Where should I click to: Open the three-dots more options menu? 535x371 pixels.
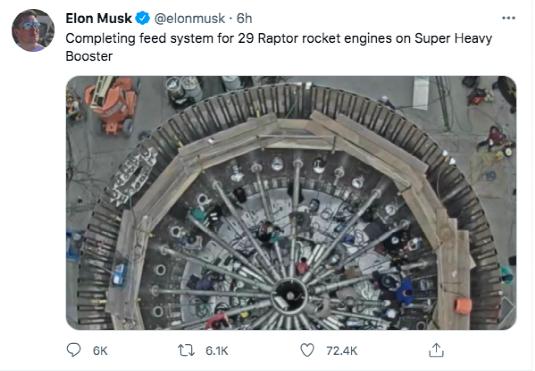point(508,18)
